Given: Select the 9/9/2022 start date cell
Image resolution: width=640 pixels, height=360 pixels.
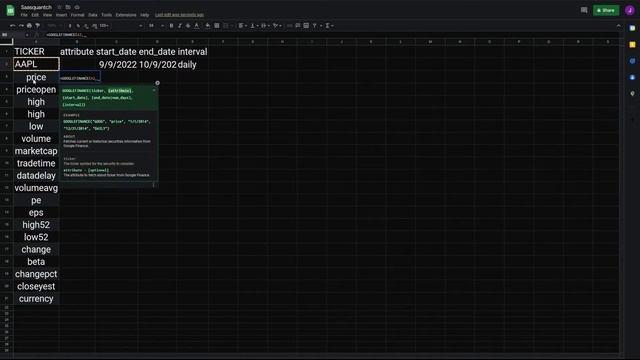Looking at the screenshot, I should click(117, 64).
